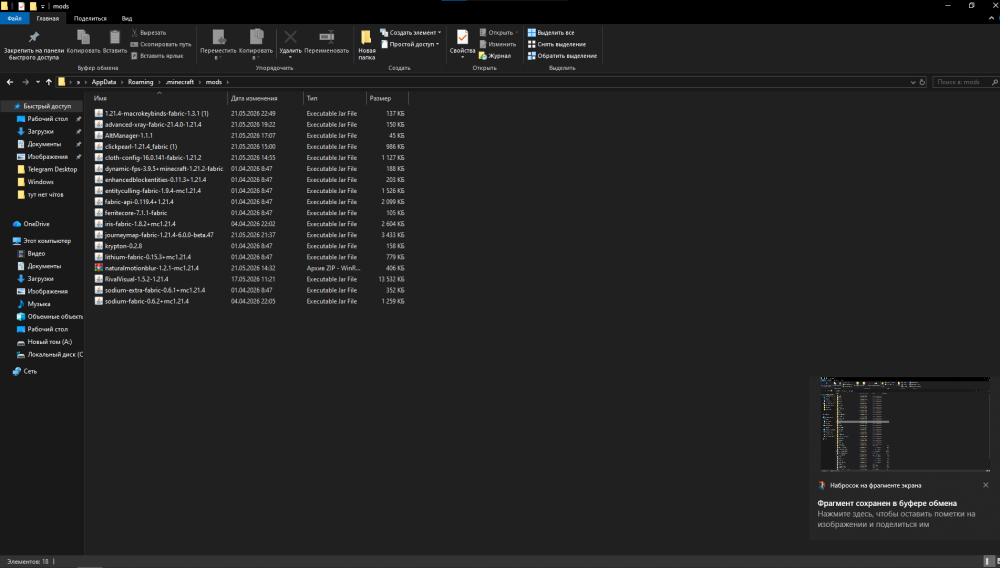Click Вставить ярлык (Paste shortcut)
Viewport: 1000px width, 568px height.
(x=158, y=55)
